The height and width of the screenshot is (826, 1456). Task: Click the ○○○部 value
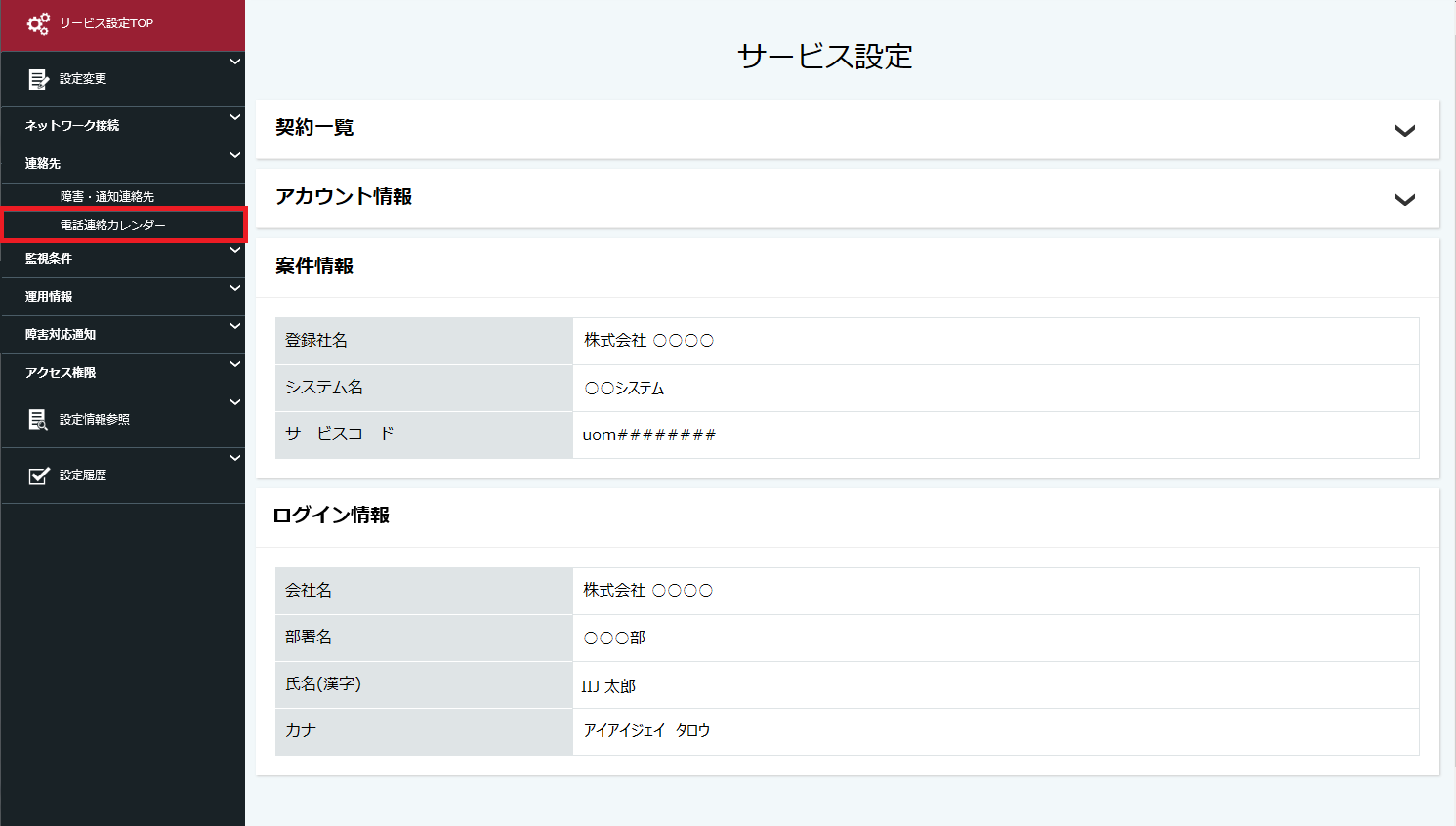coord(614,639)
